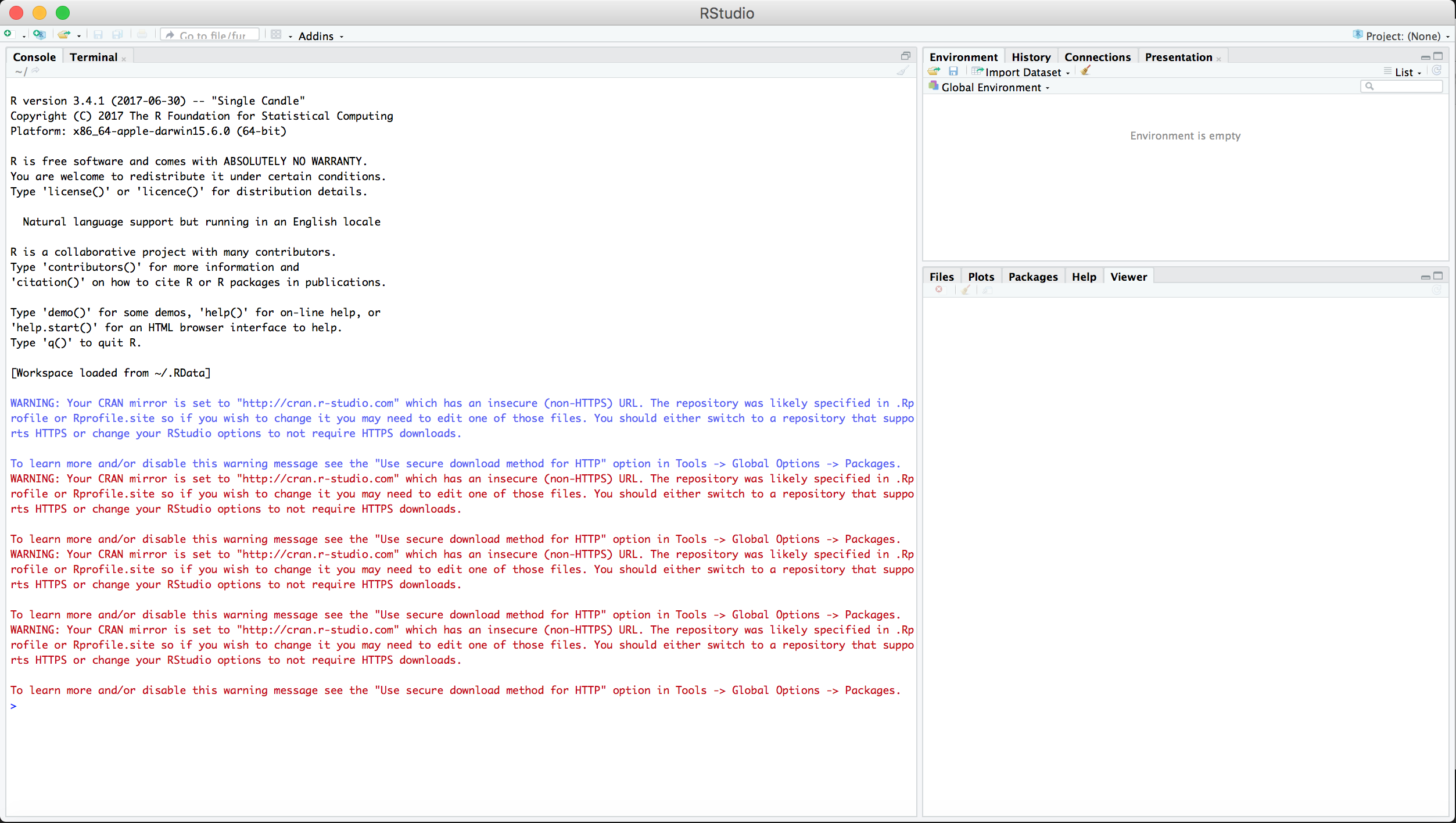Toggle the Environment visibility panel

(x=1428, y=57)
